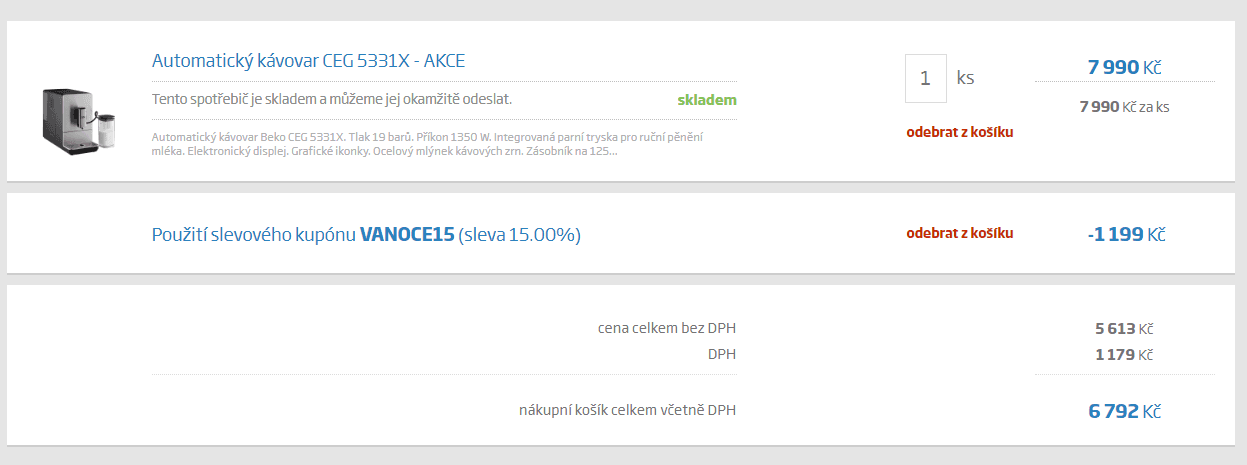Click the coffee machine product thumbnail
Screen dimensions: 1247x465
coord(79,119)
